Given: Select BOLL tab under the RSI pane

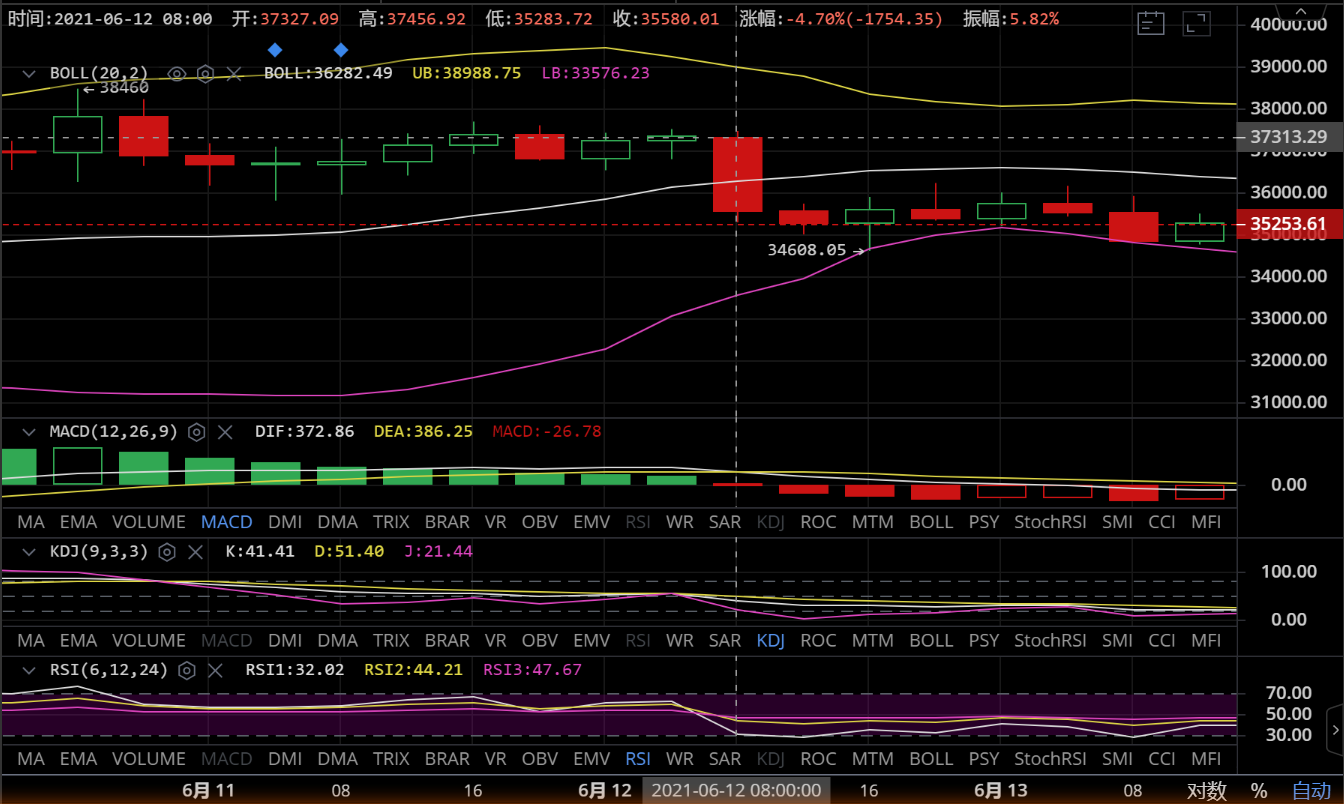Looking at the screenshot, I should click(x=931, y=760).
